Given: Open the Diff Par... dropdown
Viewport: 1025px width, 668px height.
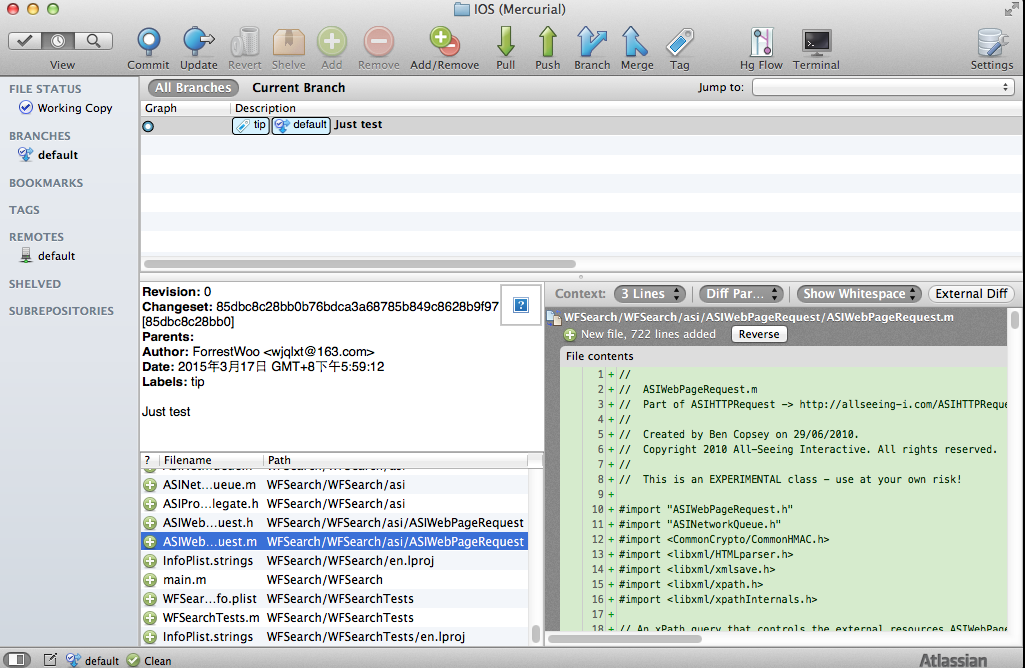Looking at the screenshot, I should [x=741, y=294].
